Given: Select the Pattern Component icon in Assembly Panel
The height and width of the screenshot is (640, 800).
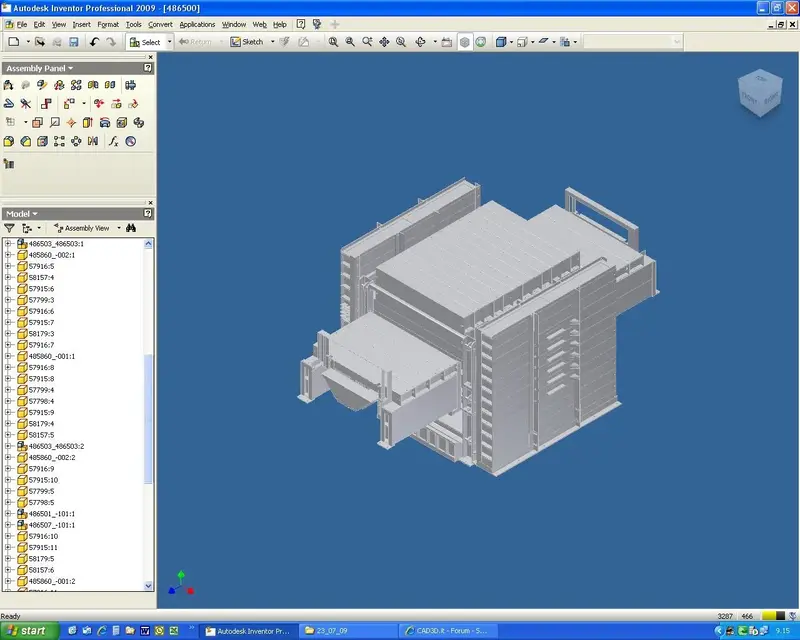Looking at the screenshot, I should click(x=76, y=85).
